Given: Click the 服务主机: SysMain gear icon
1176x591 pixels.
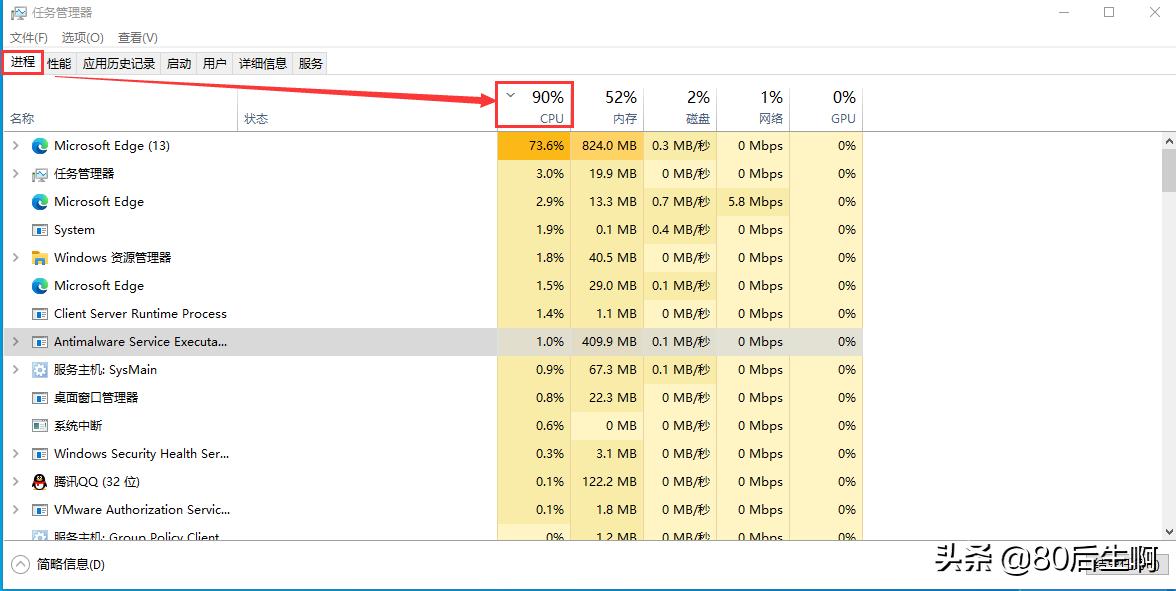Looking at the screenshot, I should coord(40,370).
